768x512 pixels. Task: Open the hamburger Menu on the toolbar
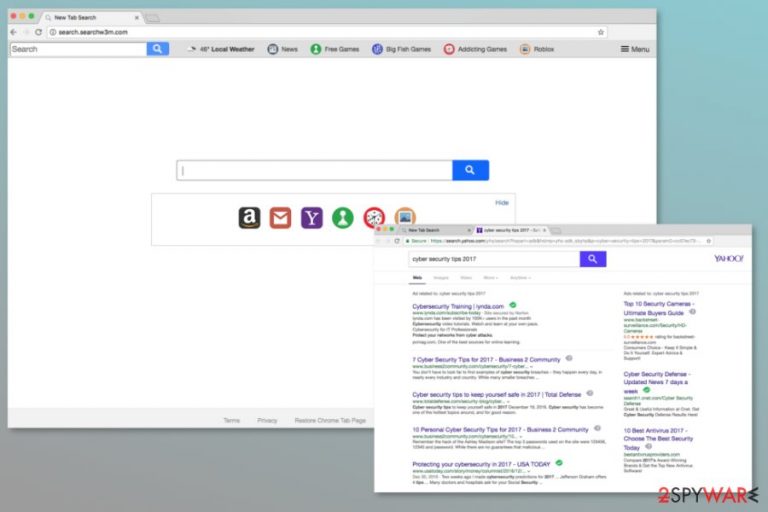pos(635,49)
